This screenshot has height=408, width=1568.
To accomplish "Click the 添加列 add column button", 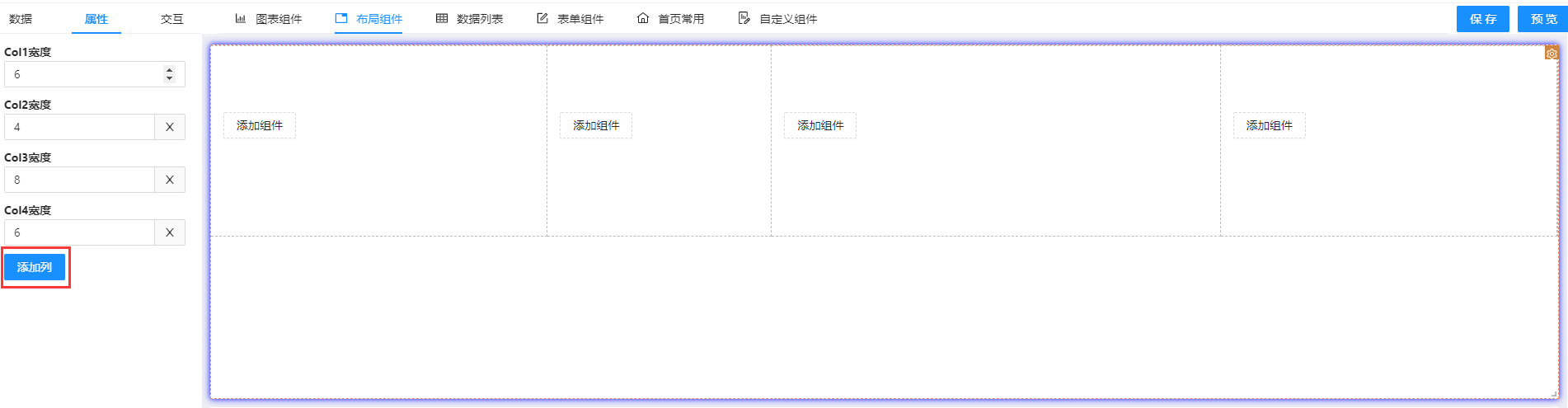I will [35, 267].
